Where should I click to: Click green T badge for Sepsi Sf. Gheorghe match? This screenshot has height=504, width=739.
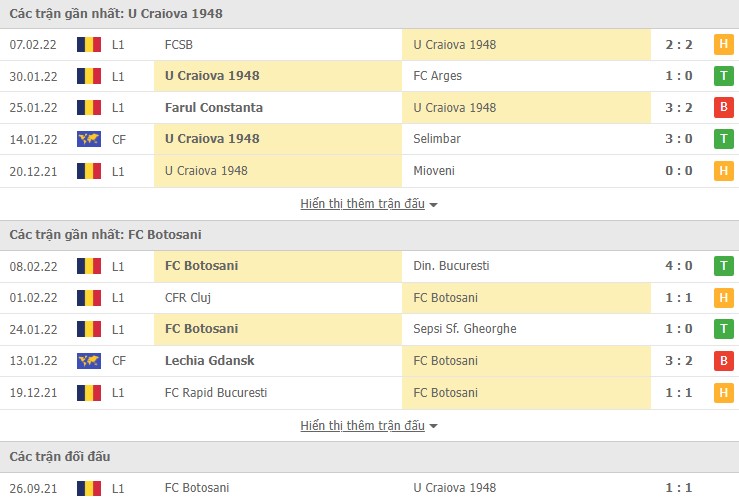[723, 329]
